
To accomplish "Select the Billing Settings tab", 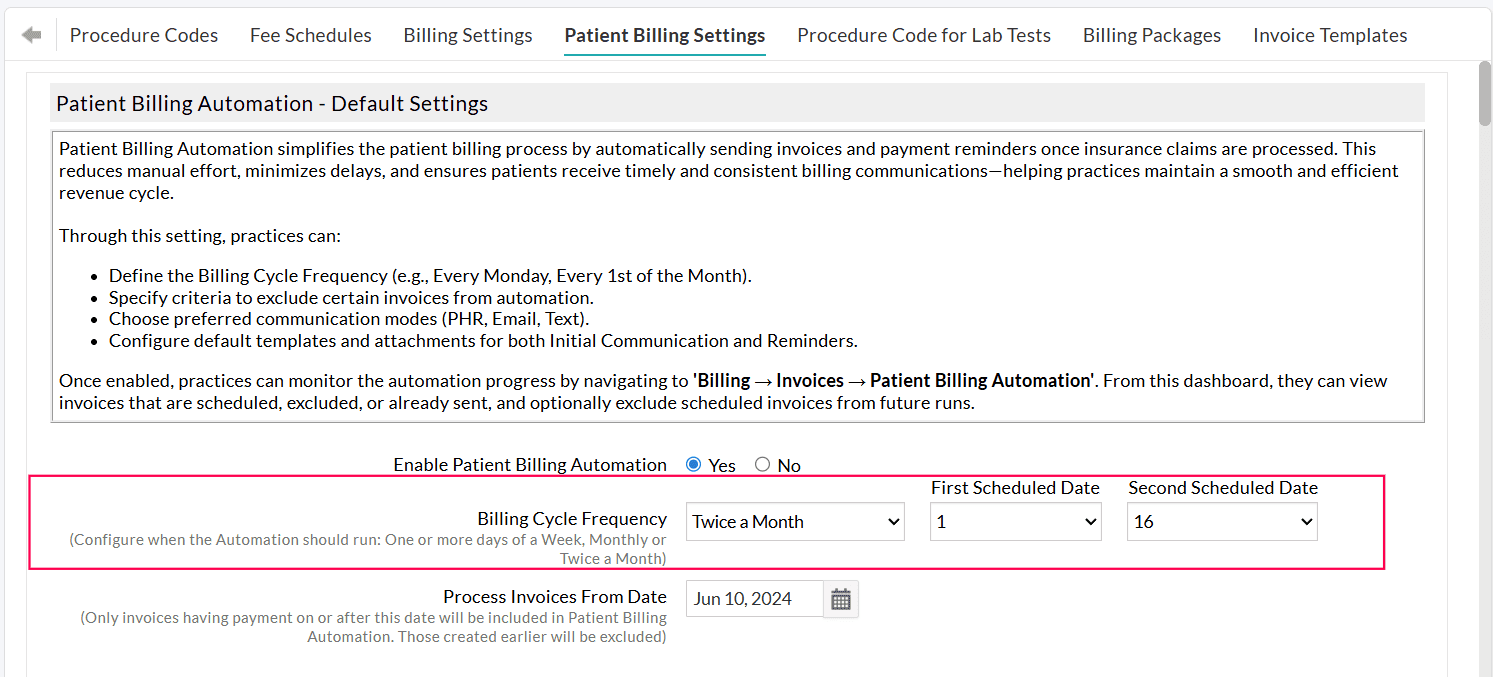I will click(467, 34).
